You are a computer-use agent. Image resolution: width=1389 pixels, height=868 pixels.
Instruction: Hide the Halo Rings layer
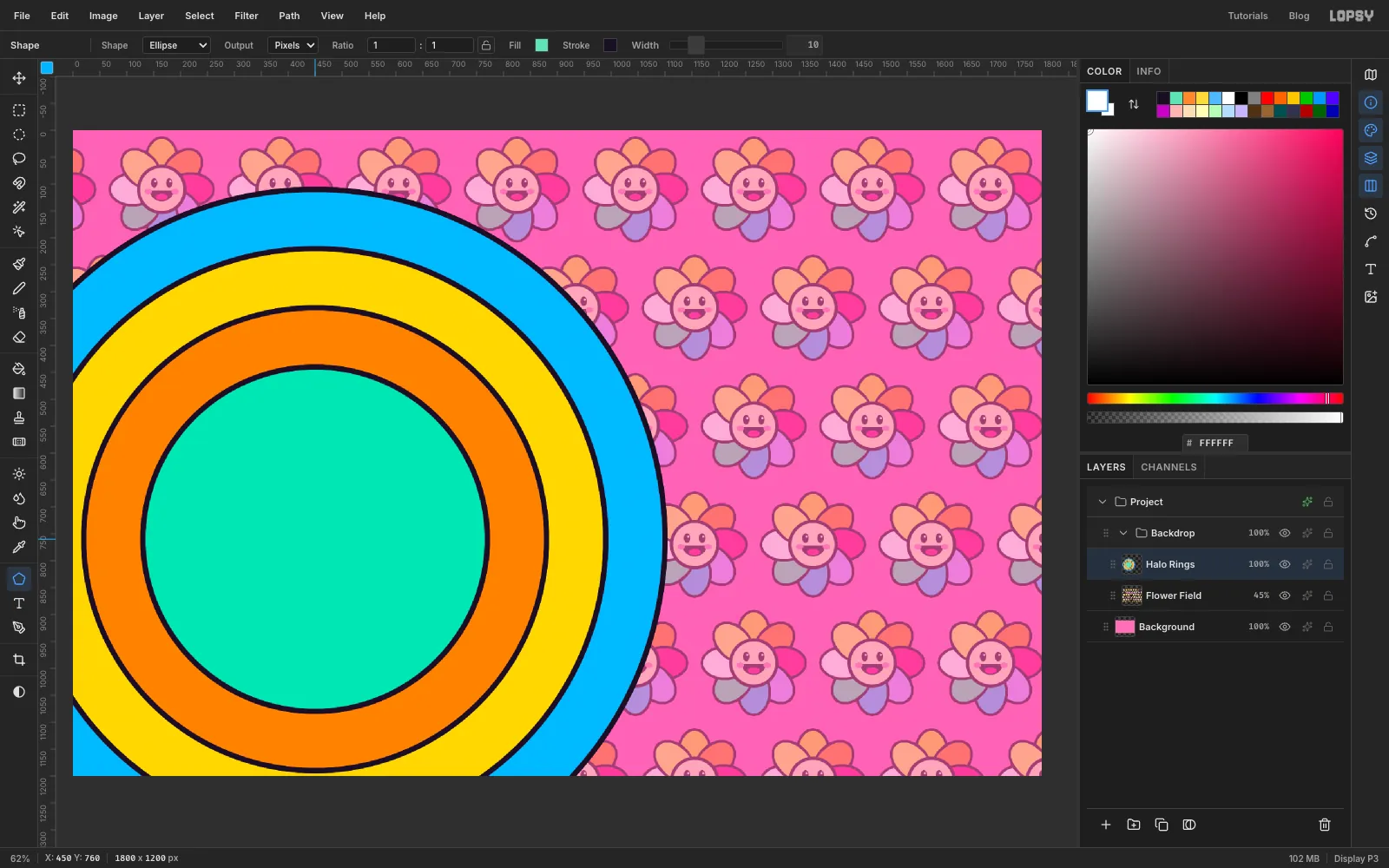coord(1285,564)
